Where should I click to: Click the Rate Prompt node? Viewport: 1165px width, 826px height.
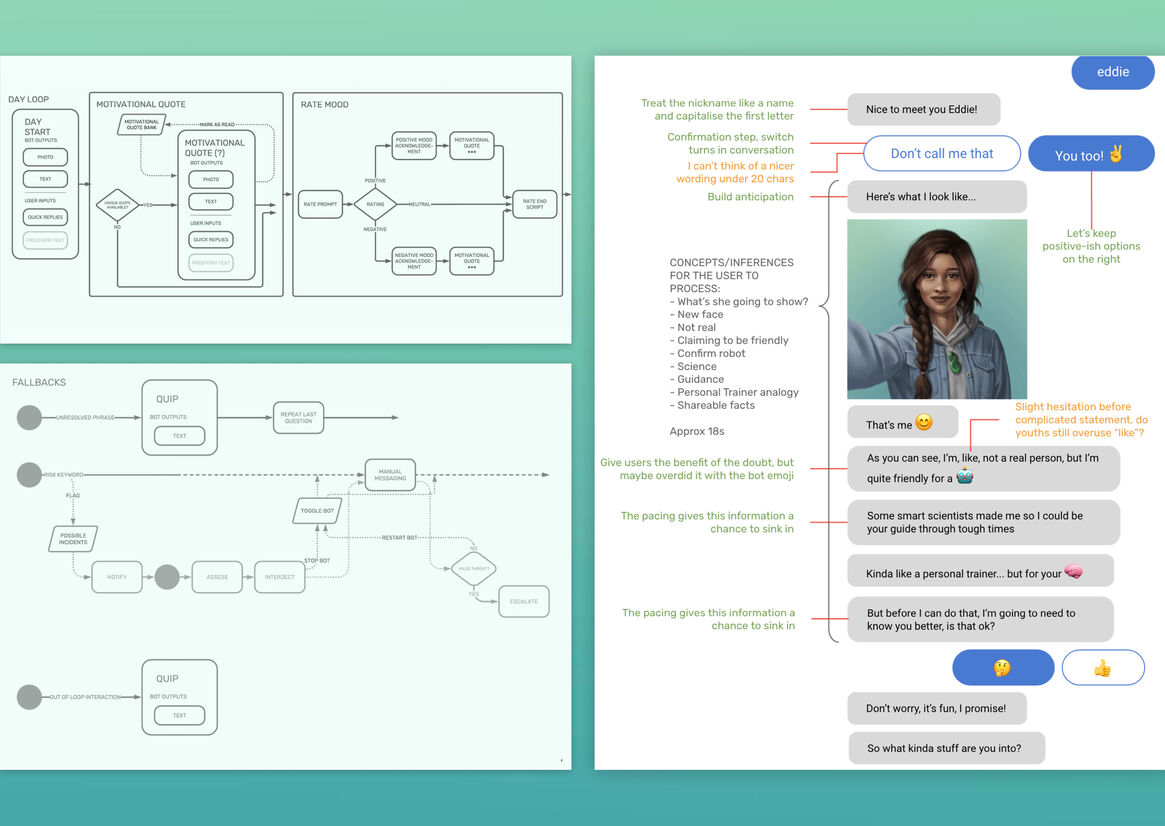320,204
